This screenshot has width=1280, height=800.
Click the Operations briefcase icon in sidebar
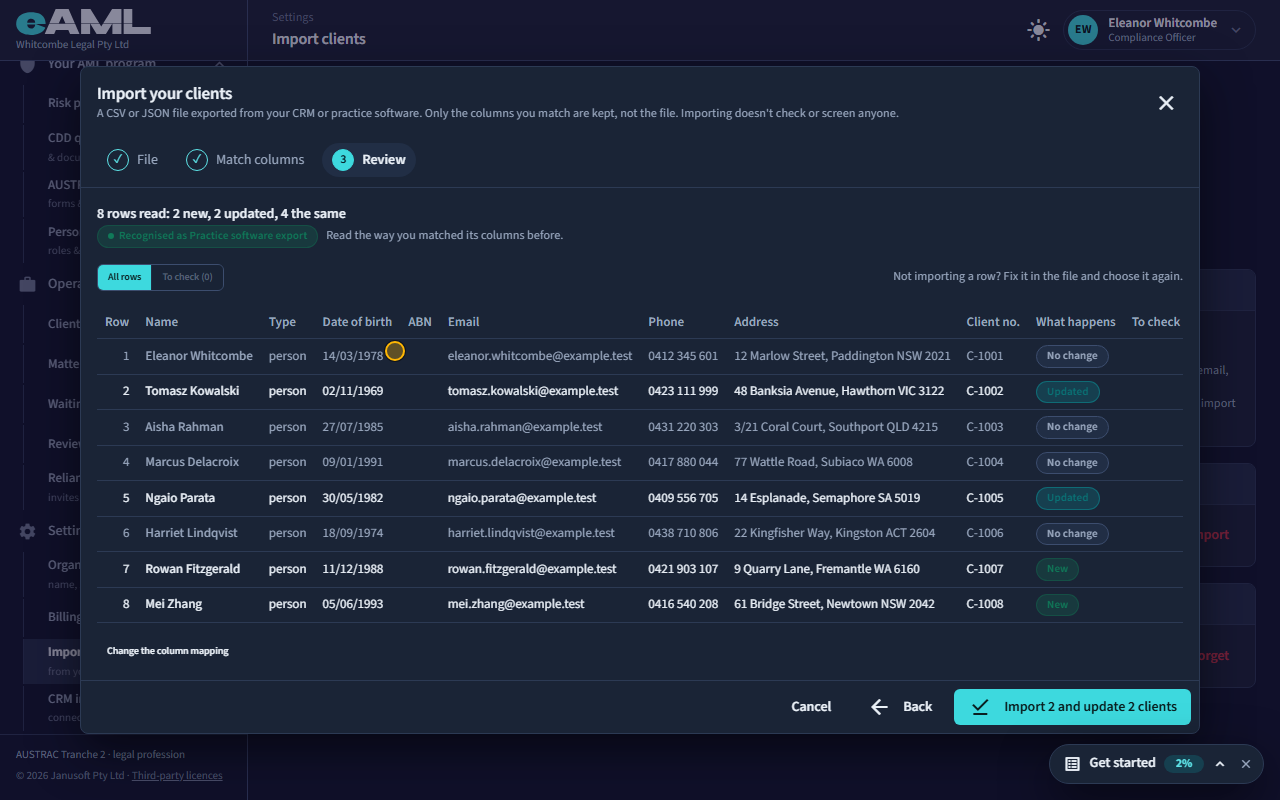(28, 284)
